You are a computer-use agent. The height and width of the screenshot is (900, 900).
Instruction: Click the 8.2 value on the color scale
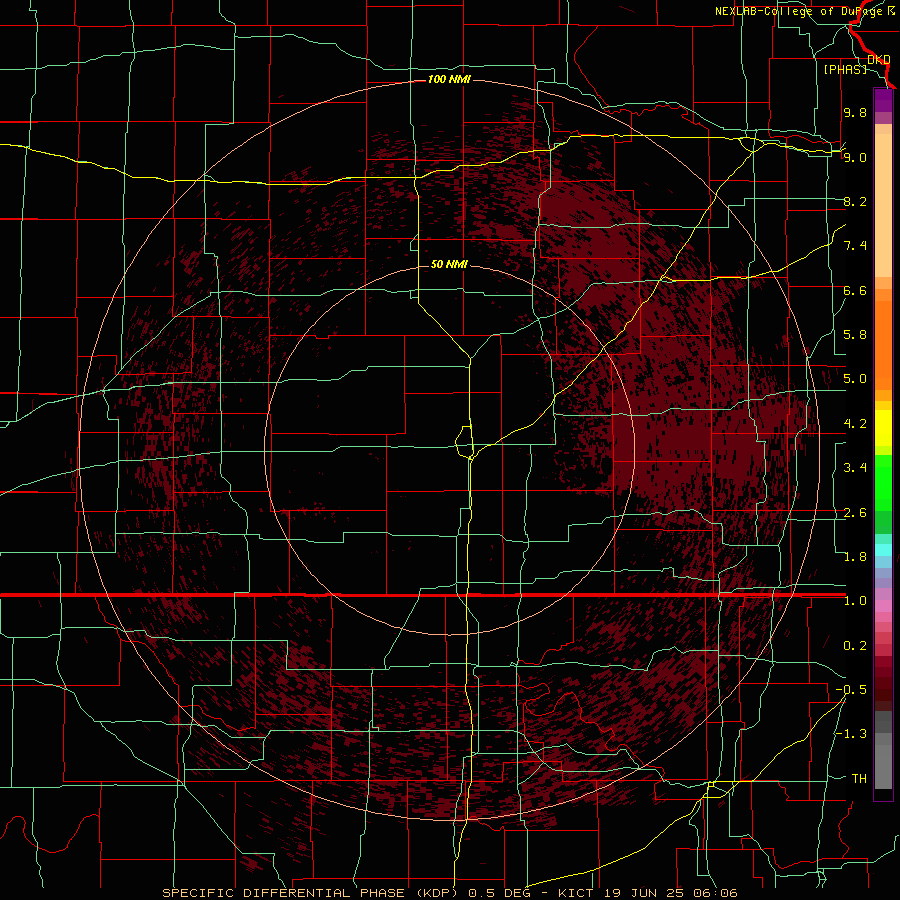[x=855, y=201]
